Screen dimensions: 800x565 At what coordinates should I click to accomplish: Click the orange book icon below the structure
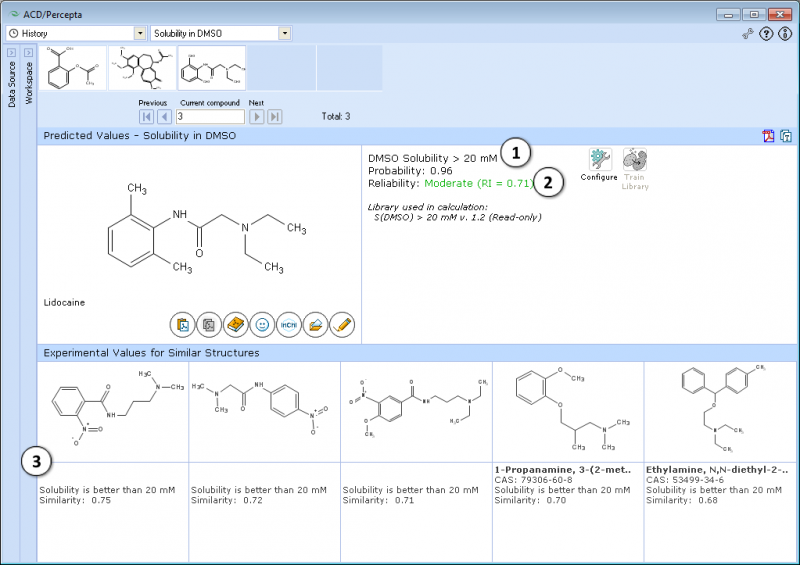(236, 324)
